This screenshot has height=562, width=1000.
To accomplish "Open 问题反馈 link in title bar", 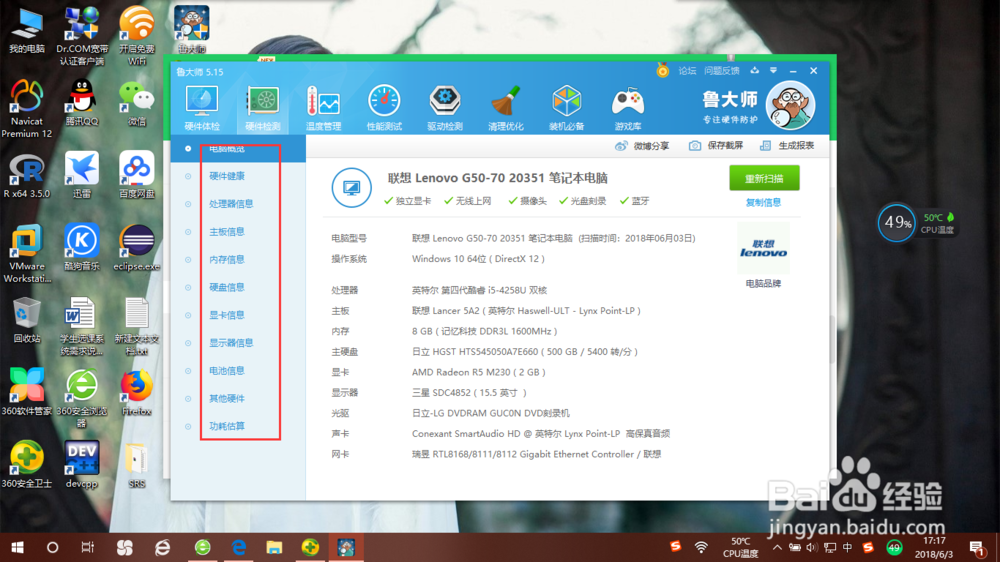I will pos(722,71).
